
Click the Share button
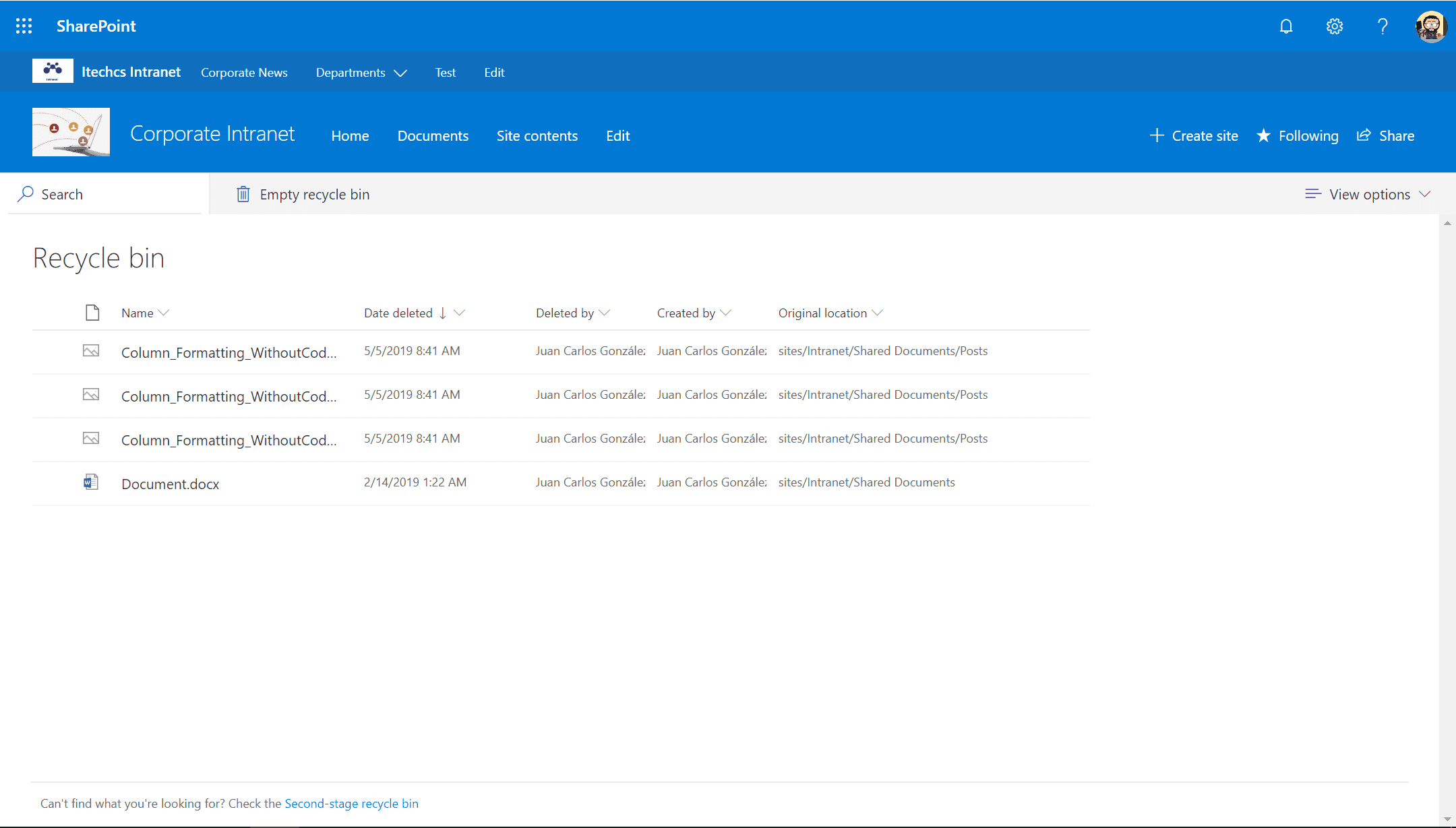point(1385,135)
